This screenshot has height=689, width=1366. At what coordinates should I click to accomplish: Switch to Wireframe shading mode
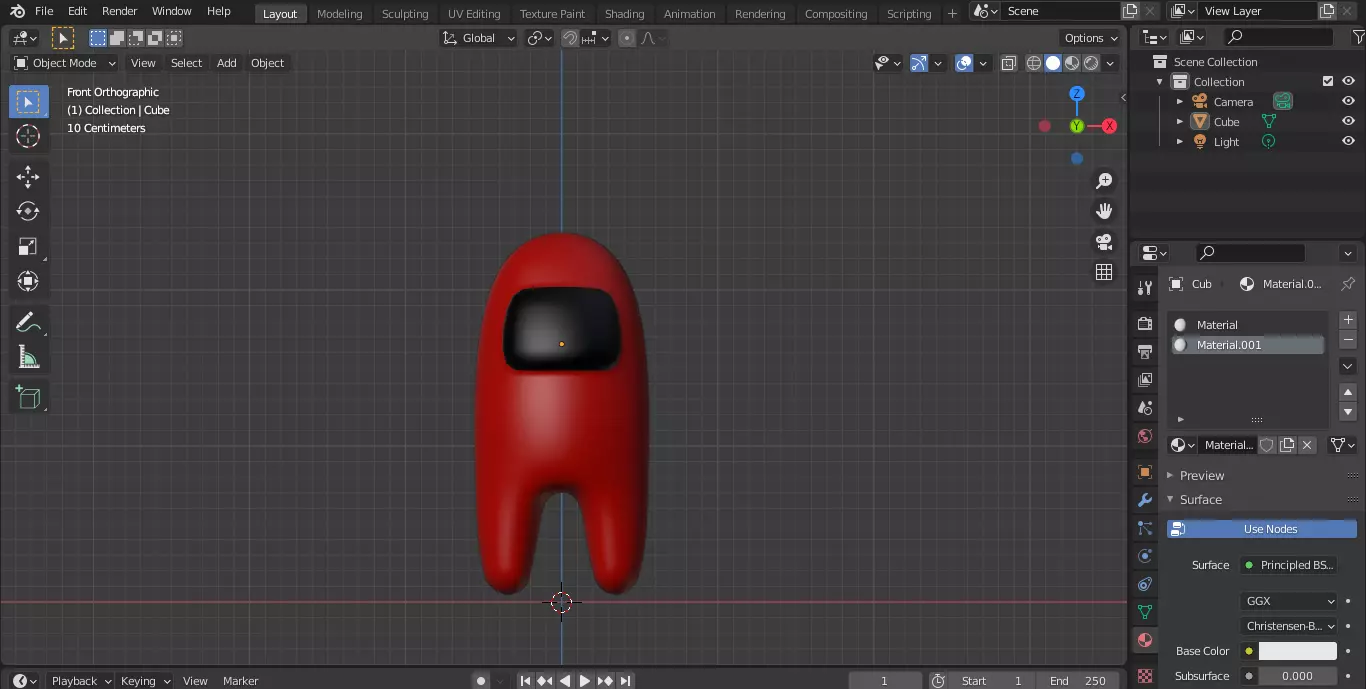(x=1034, y=63)
